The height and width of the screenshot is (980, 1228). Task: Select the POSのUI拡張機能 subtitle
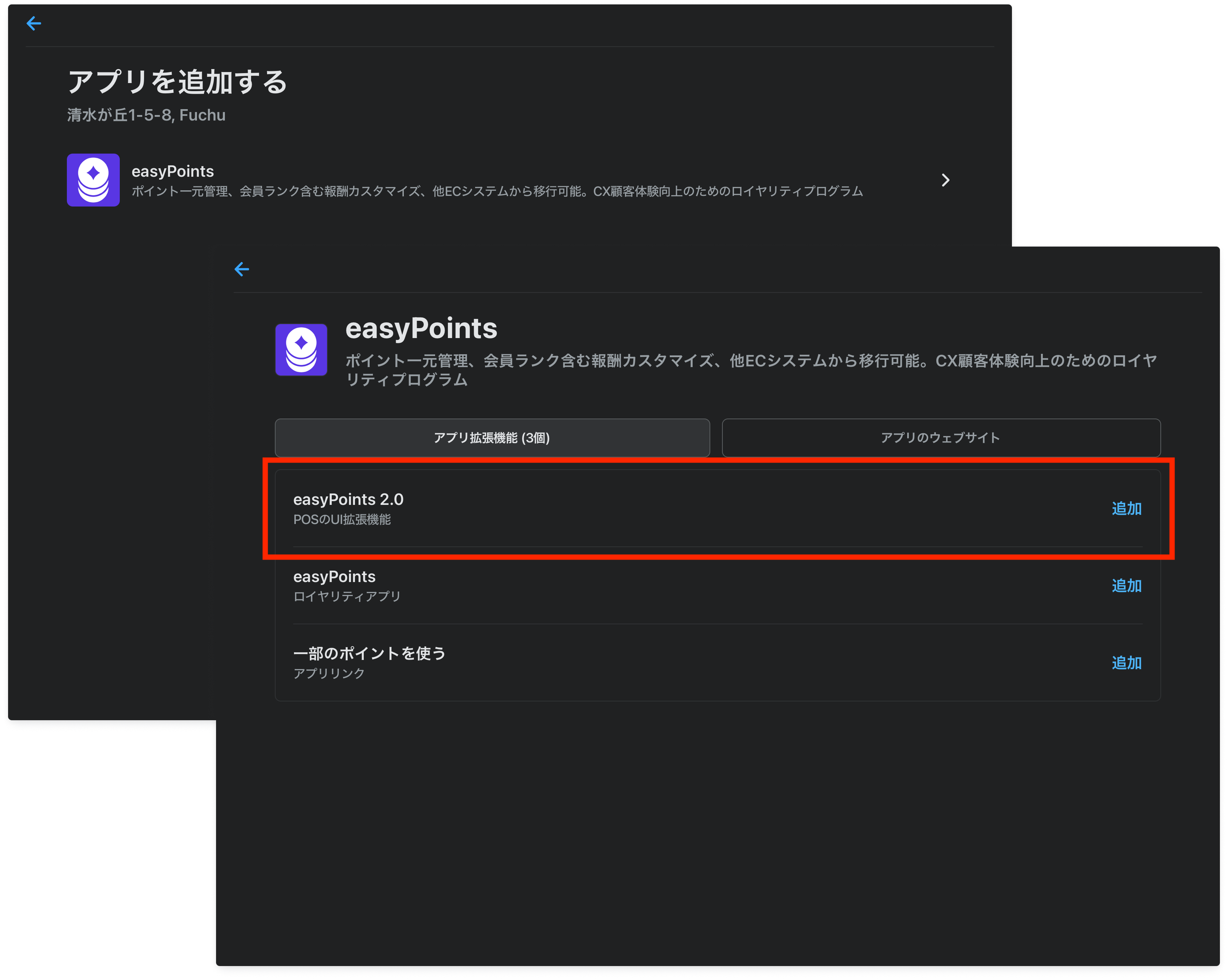(x=342, y=519)
